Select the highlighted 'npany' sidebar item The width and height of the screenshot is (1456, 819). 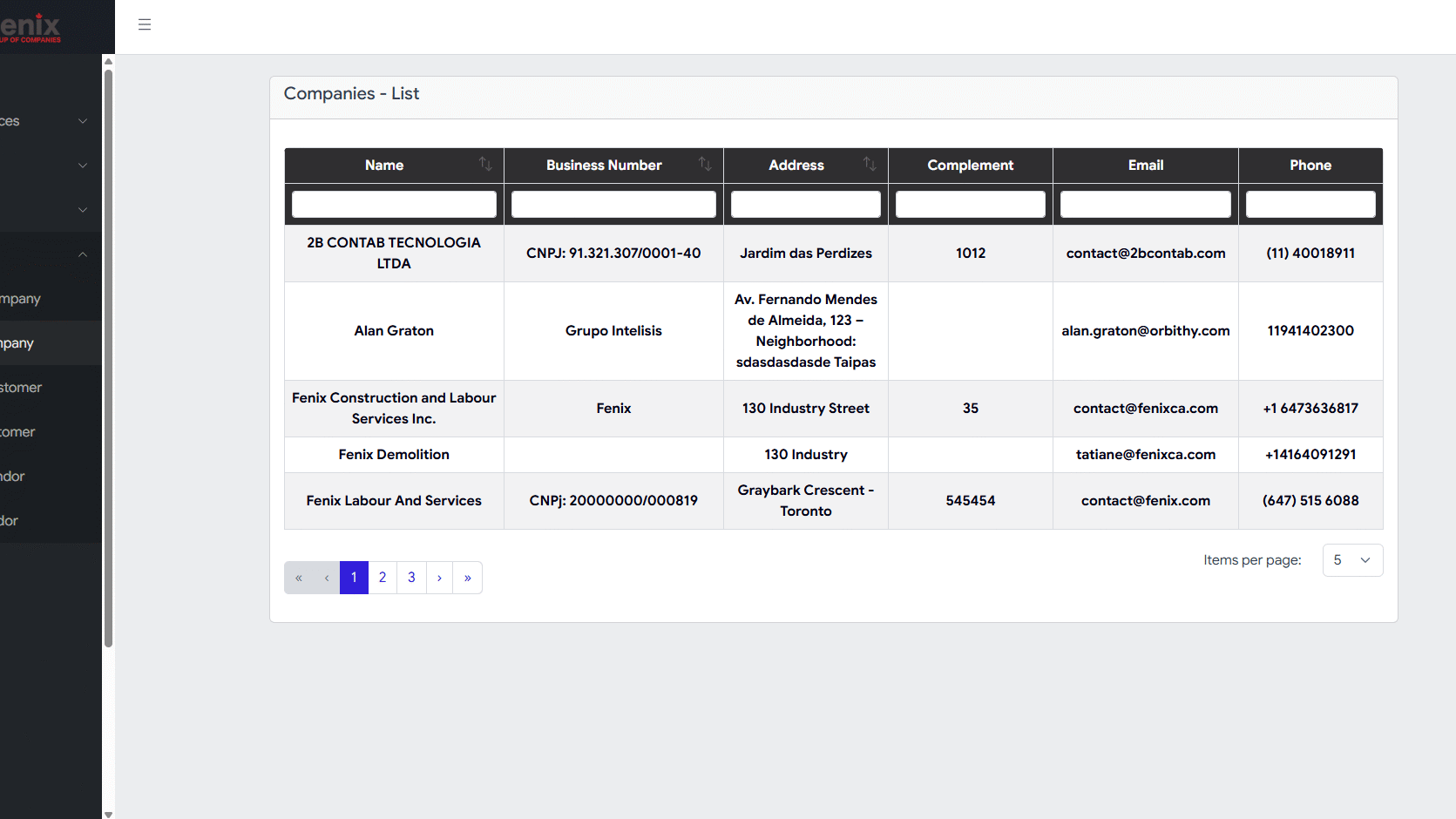51,343
